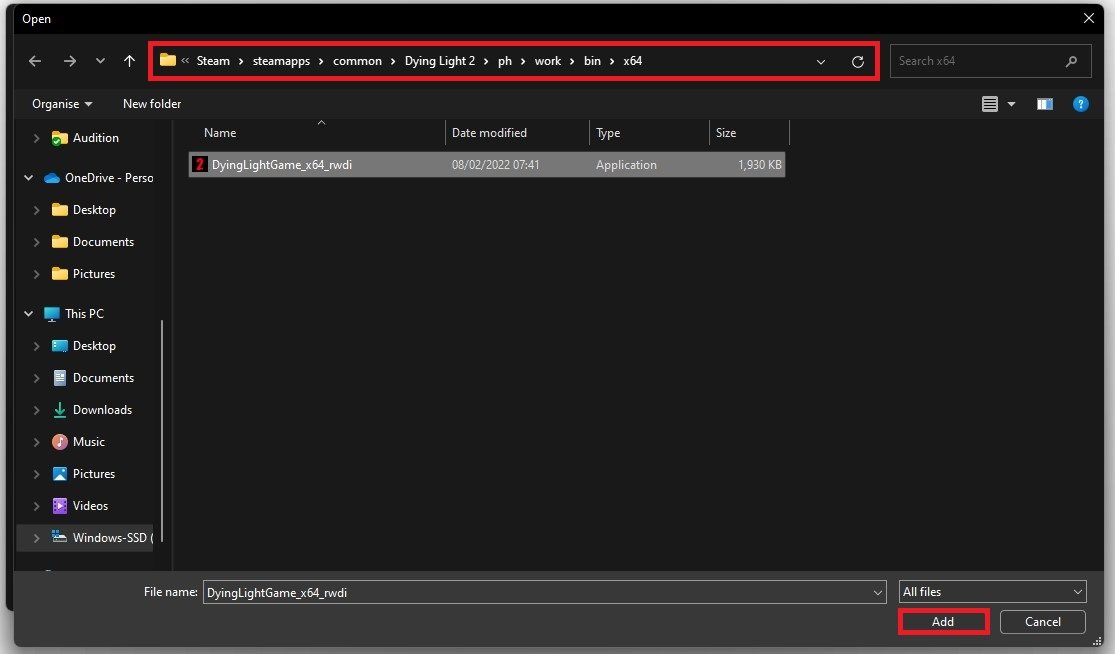This screenshot has width=1115, height=654.
Task: Open recent locations chevron next to forward arrow
Action: point(100,61)
